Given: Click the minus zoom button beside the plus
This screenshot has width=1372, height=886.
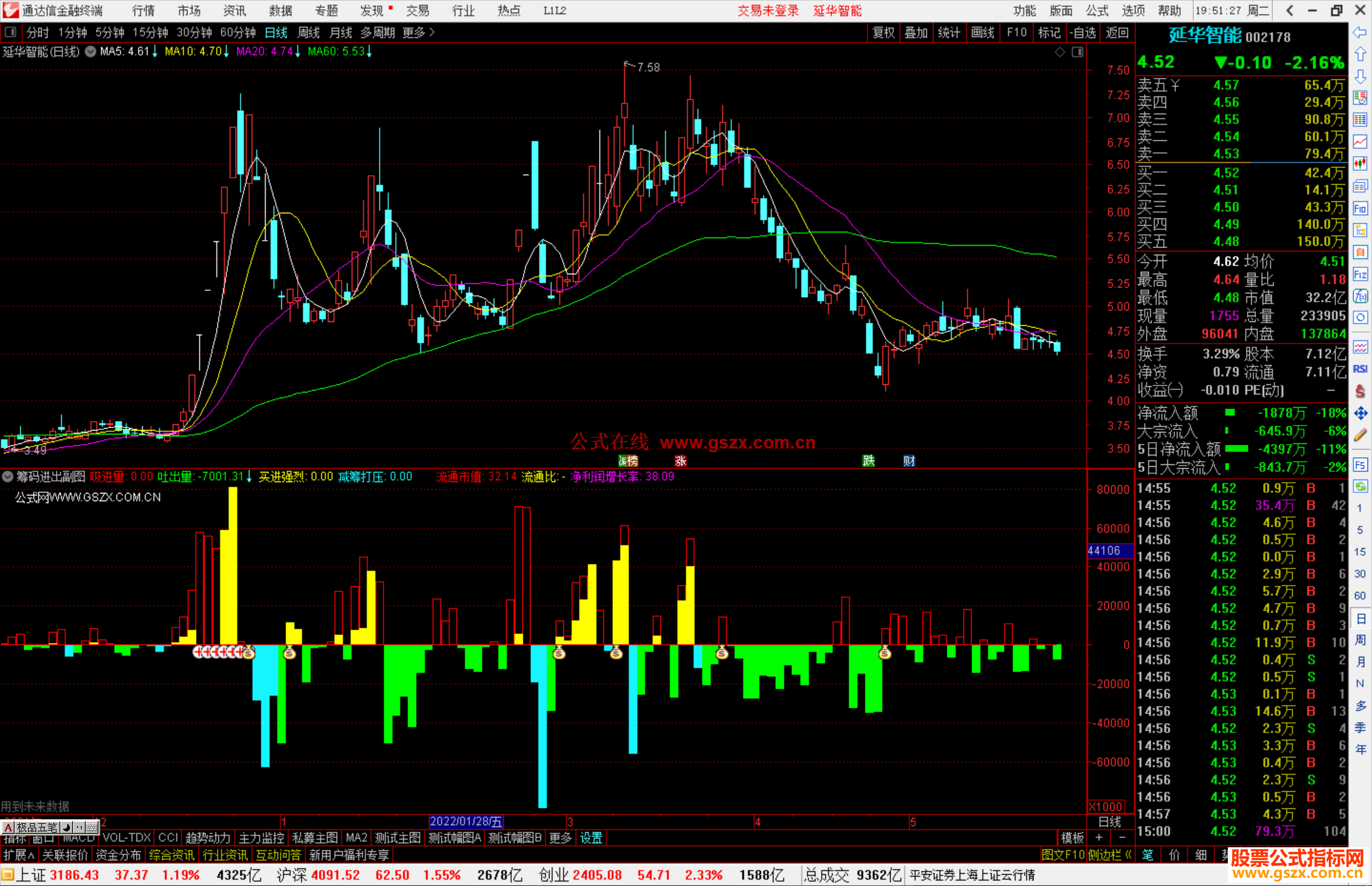Looking at the screenshot, I should (1122, 838).
